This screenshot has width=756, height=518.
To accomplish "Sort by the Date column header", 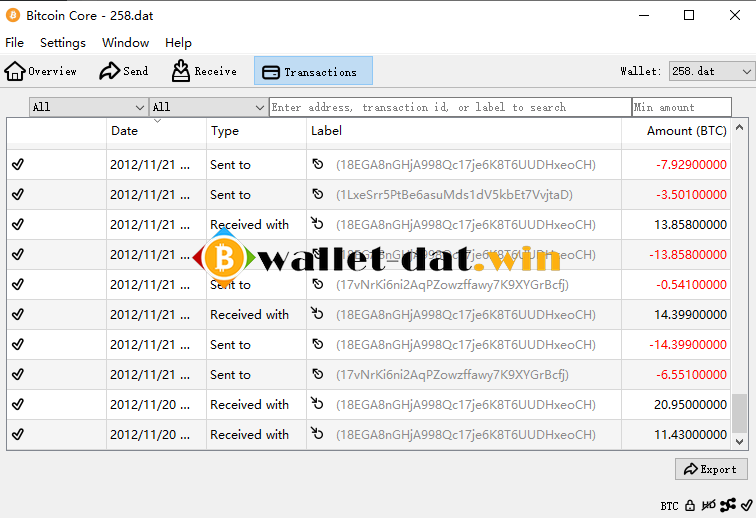I will click(x=156, y=131).
